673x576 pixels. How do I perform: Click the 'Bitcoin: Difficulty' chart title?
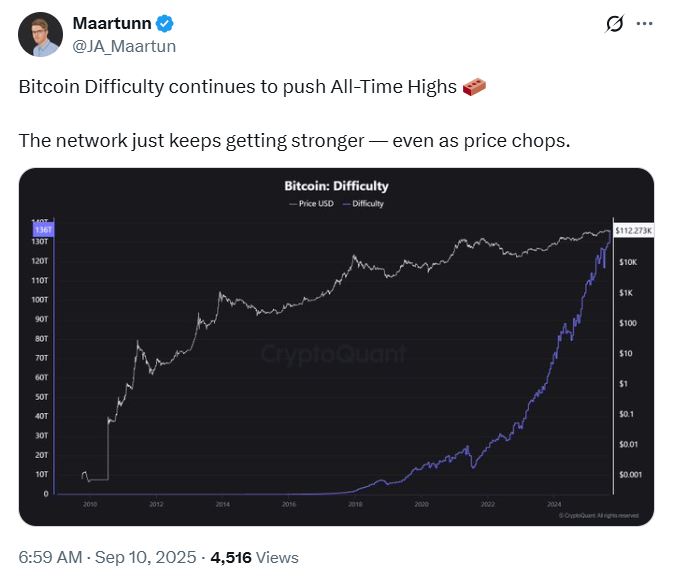[x=335, y=186]
